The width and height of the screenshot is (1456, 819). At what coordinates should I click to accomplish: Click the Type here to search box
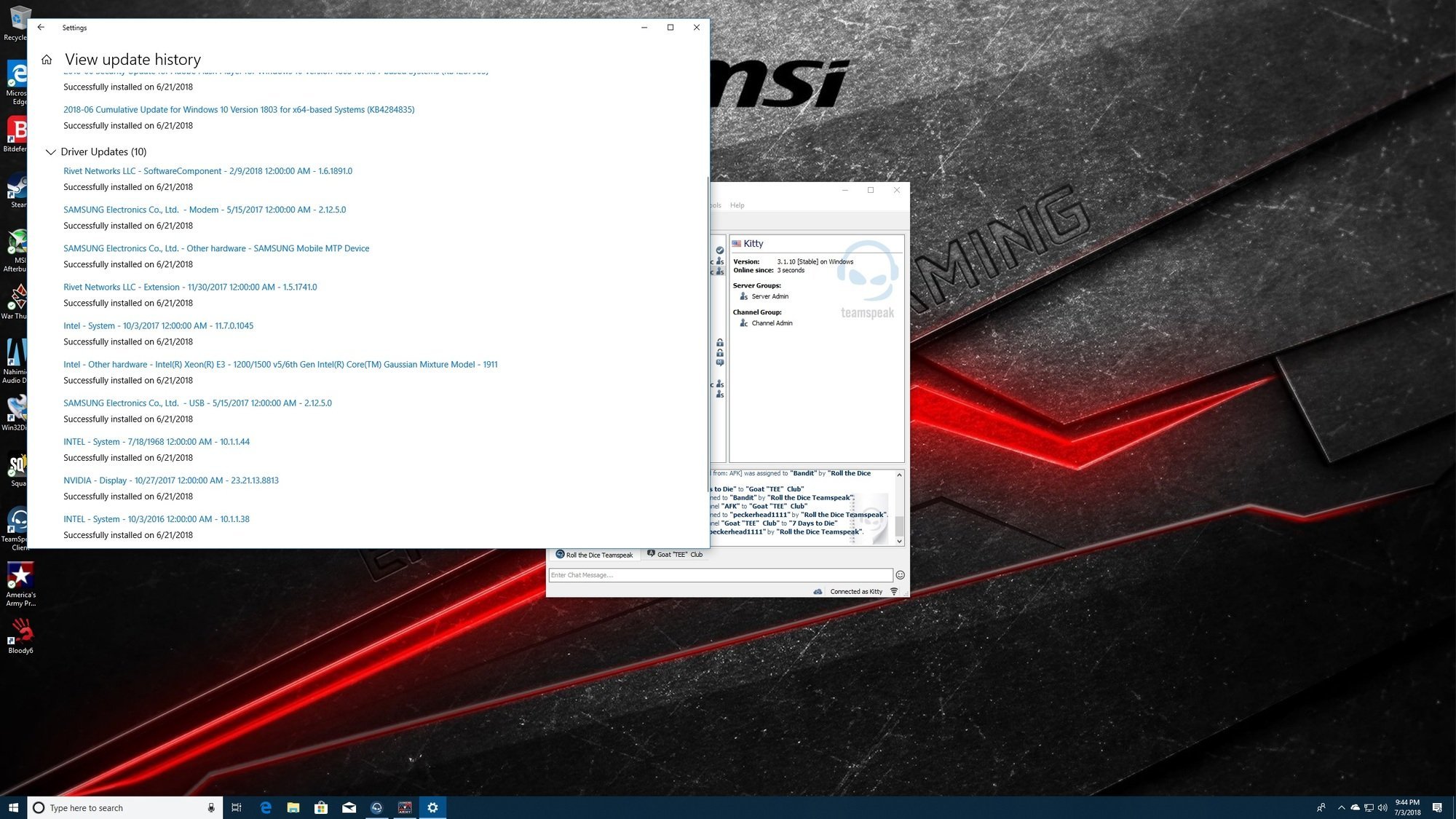[x=125, y=807]
